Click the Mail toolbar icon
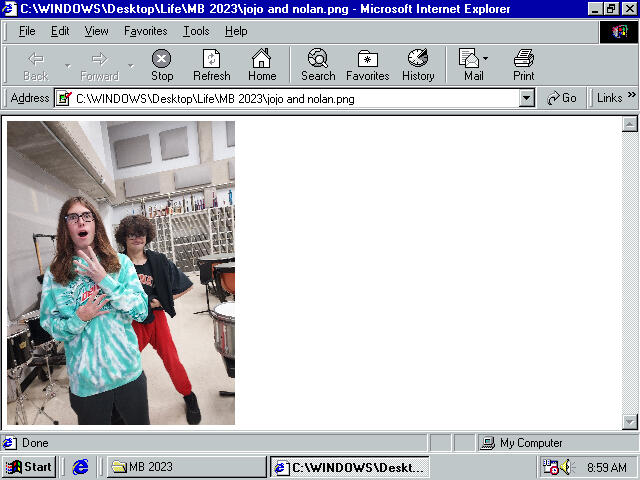The image size is (640, 480). pyautogui.click(x=472, y=65)
